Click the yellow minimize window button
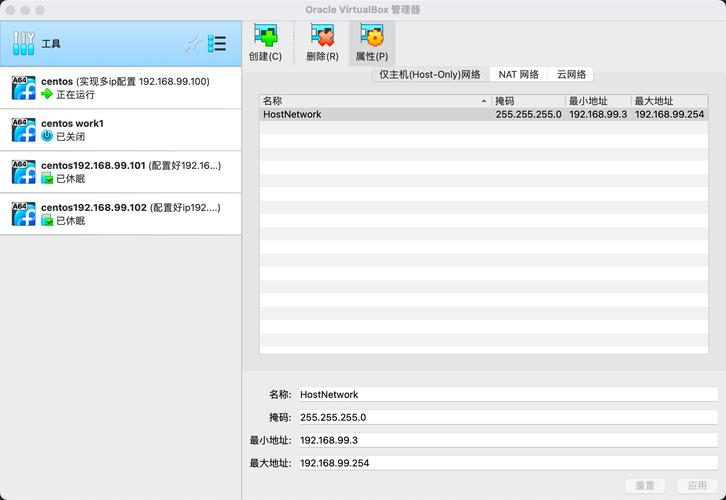 (x=25, y=10)
